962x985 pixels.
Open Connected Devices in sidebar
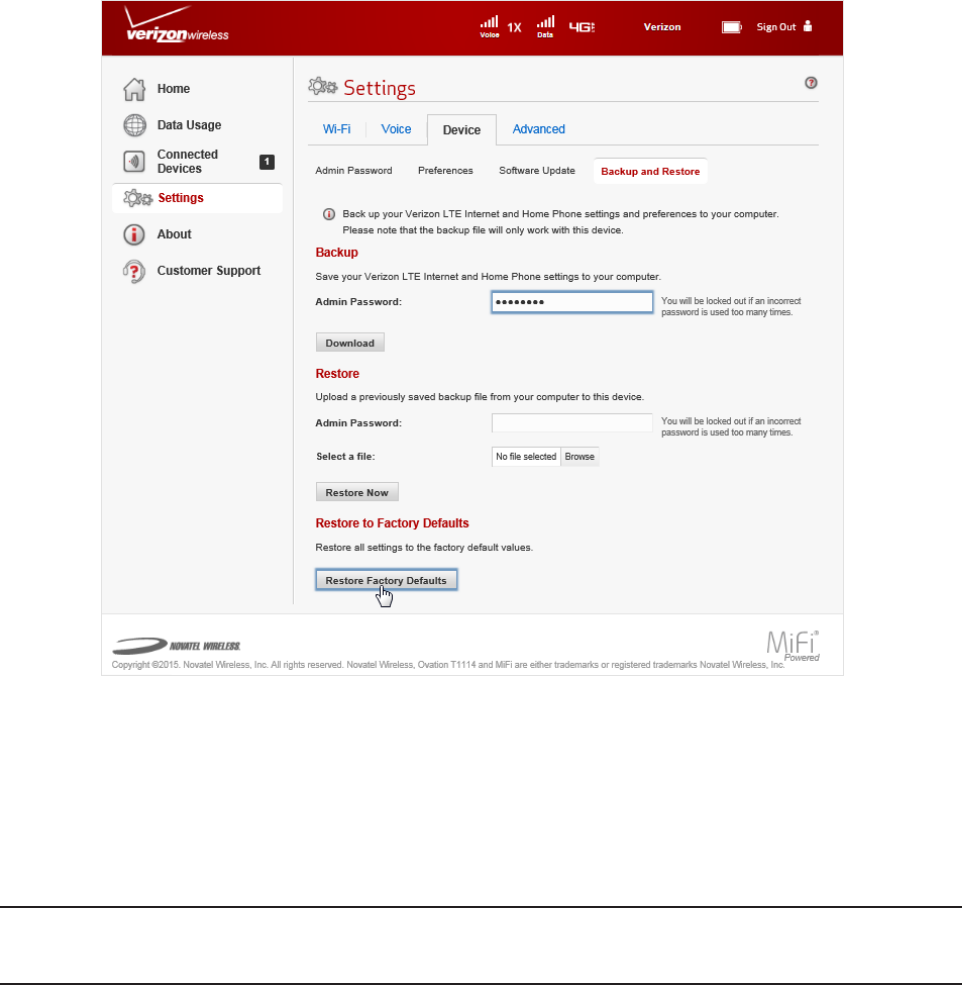[187, 161]
